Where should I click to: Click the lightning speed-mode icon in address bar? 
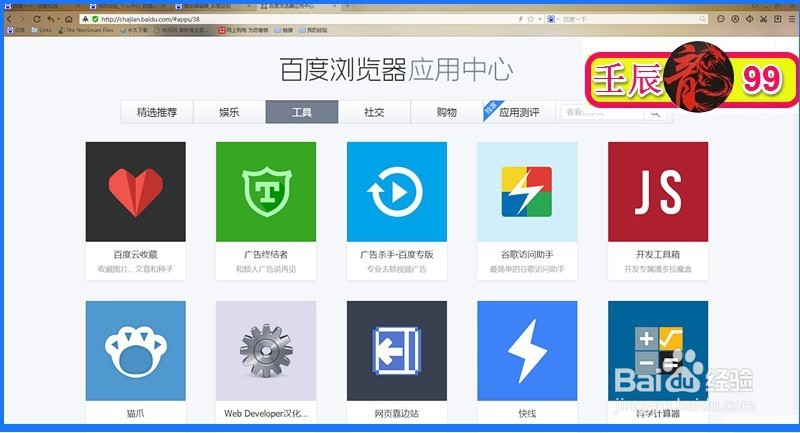point(520,19)
